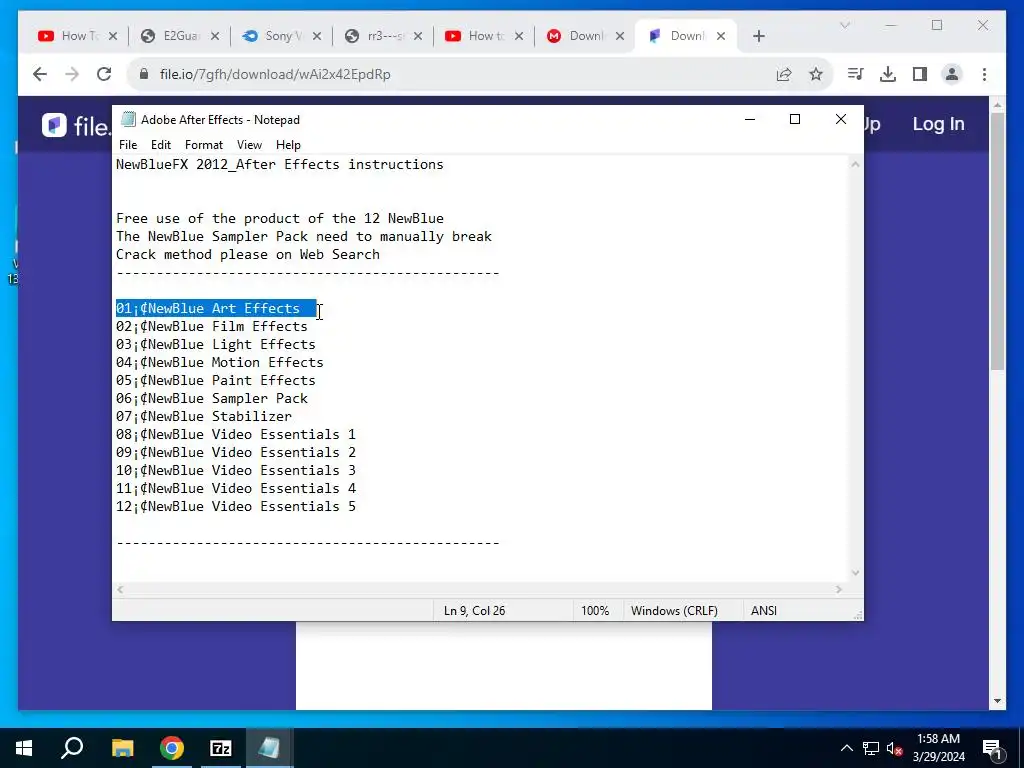1024x768 pixels.
Task: Click the Notepad title bar icon
Action: [129, 120]
